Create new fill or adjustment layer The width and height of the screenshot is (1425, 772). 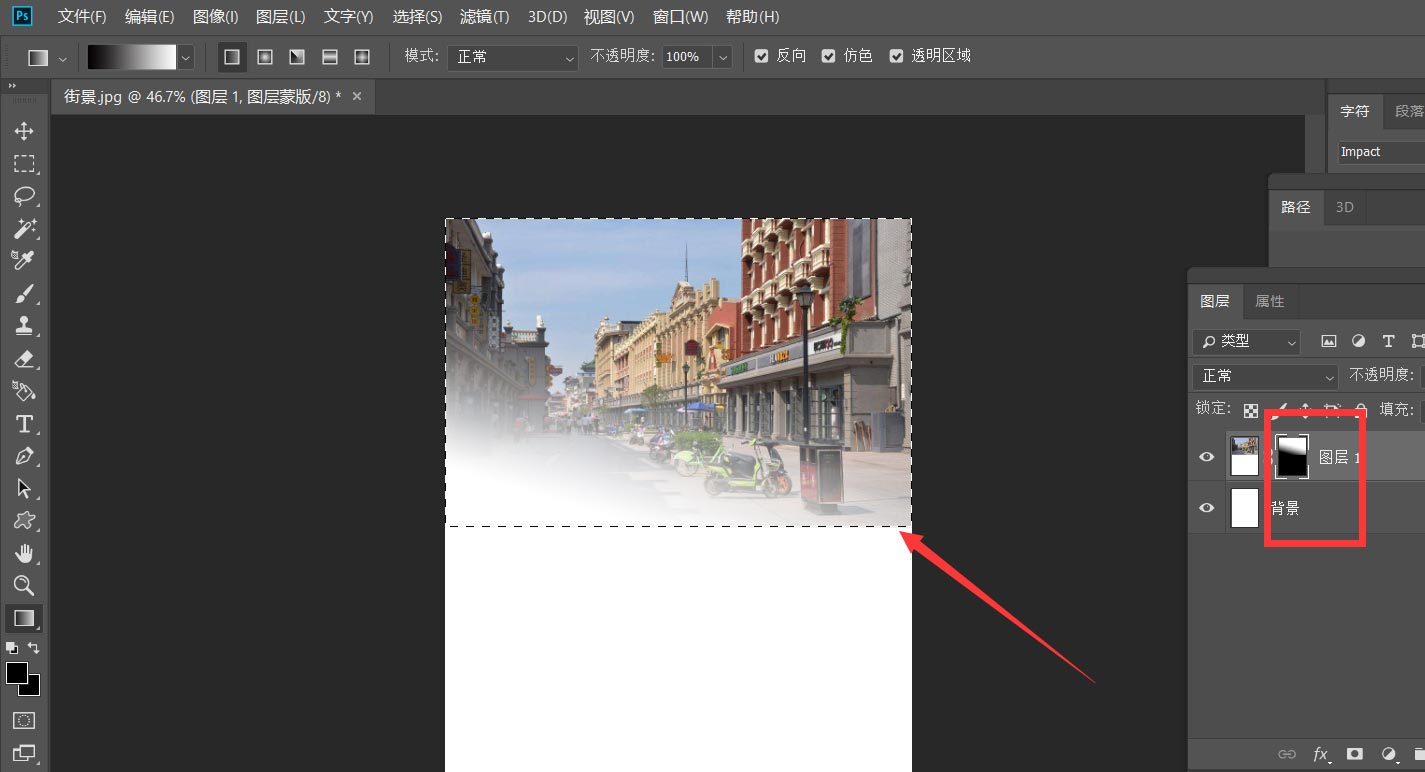coord(1389,754)
